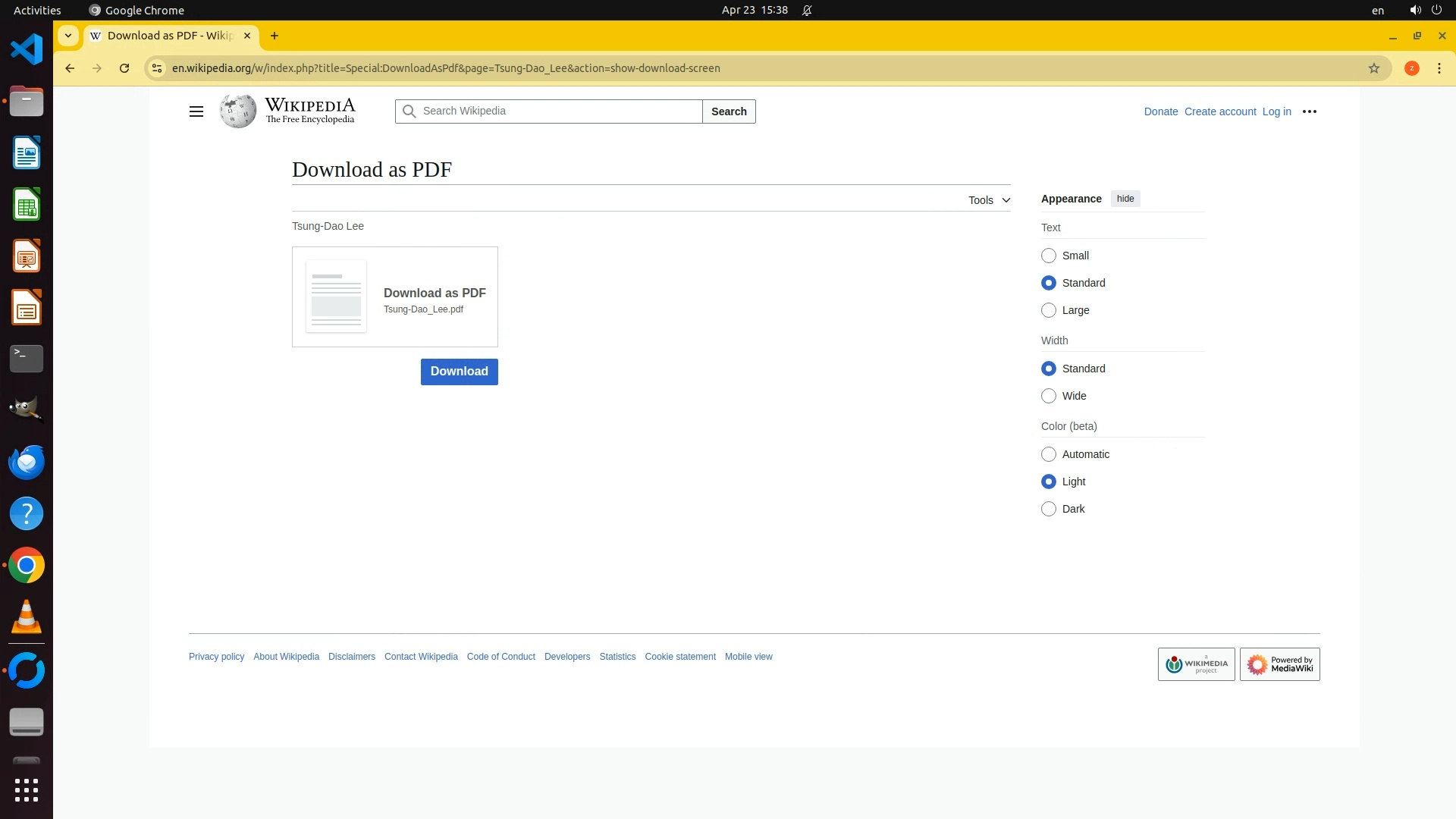Open Chrome tab search dropdown

click(68, 36)
